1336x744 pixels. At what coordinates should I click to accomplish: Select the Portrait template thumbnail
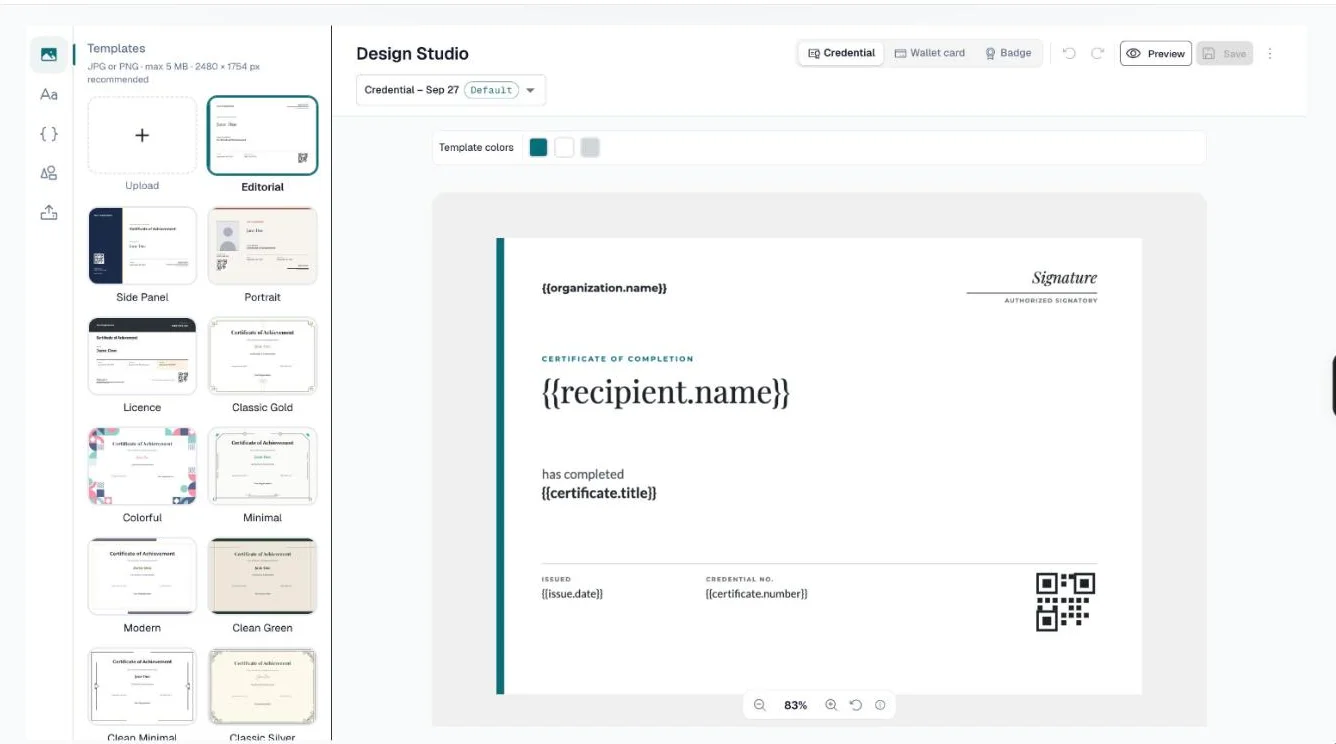(262, 246)
